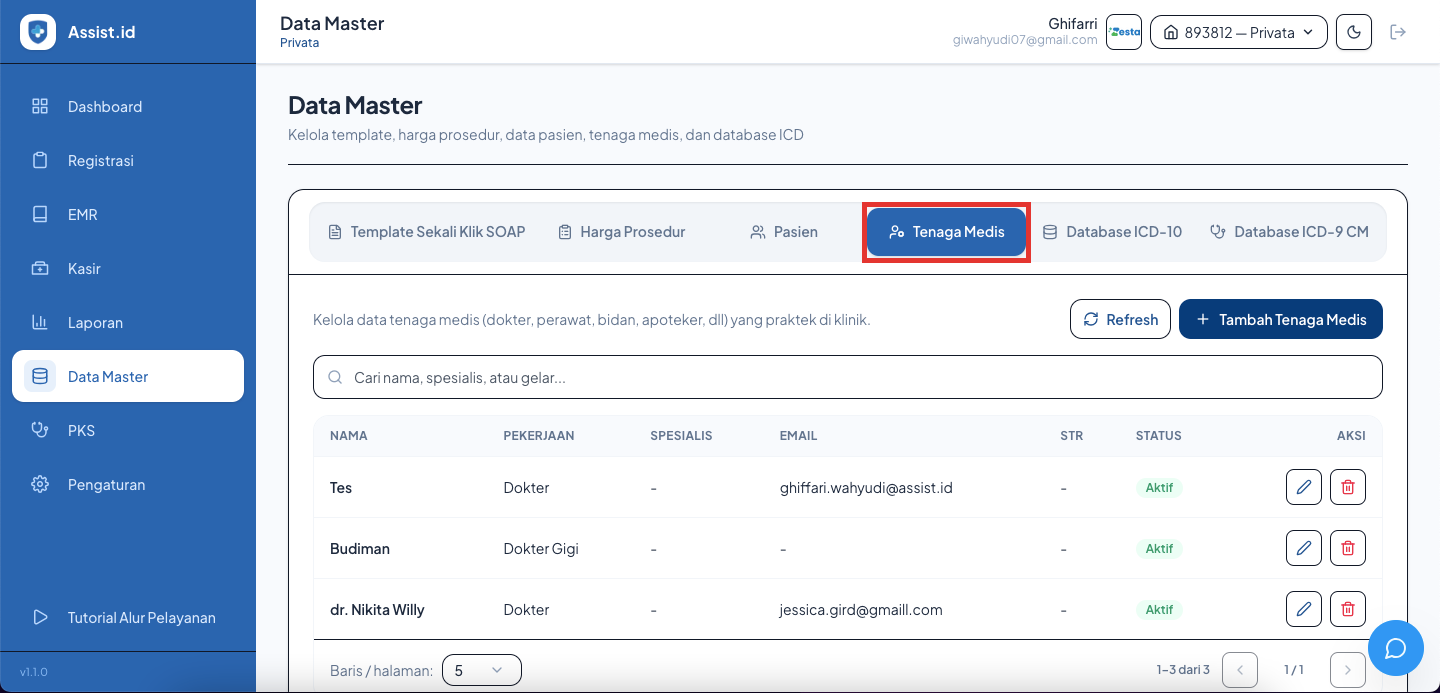Screen dimensions: 1440x693
Task: Select Template Sekali Klik SOAP tab
Action: pyautogui.click(x=427, y=232)
